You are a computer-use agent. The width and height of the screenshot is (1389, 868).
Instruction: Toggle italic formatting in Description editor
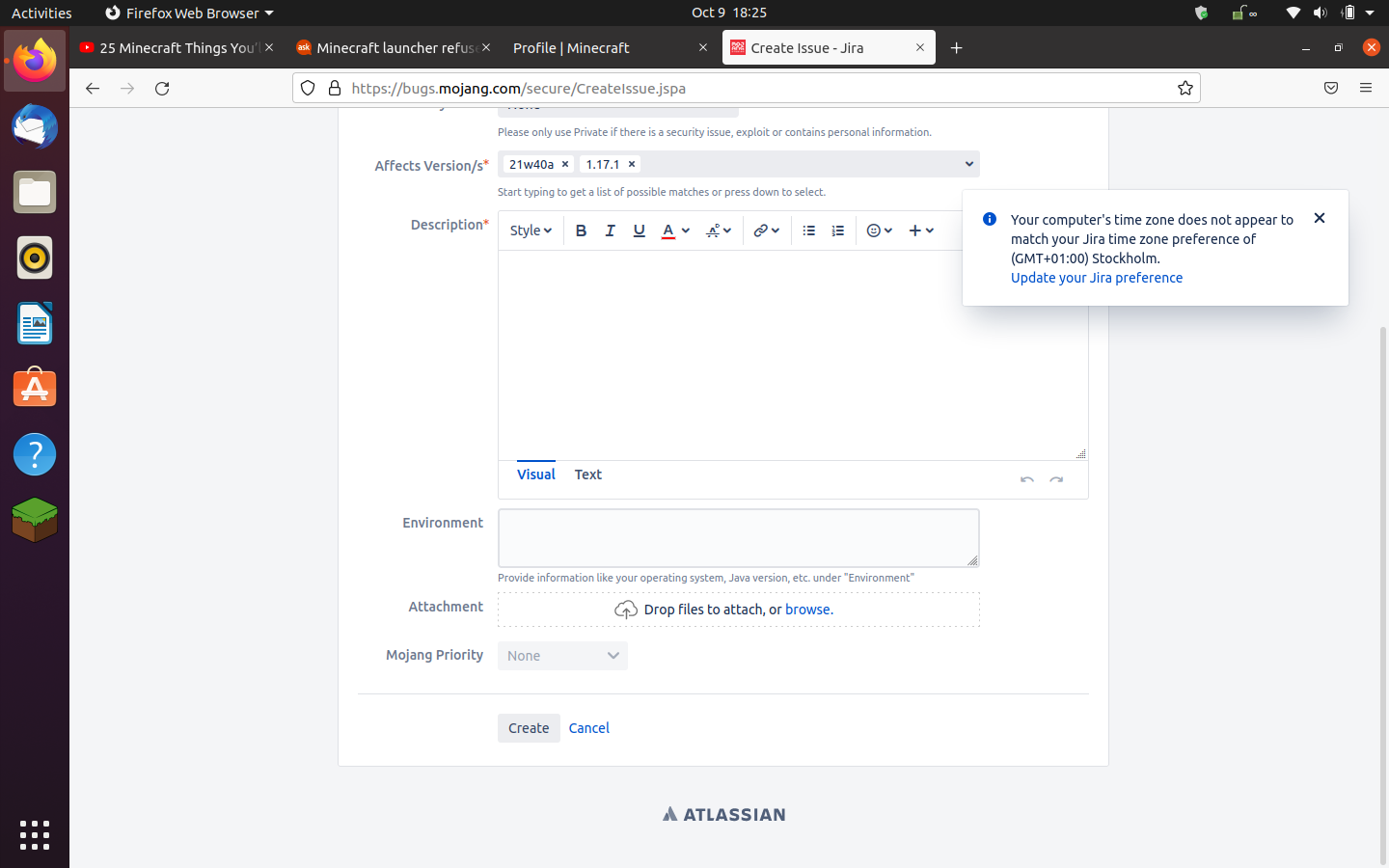point(610,231)
